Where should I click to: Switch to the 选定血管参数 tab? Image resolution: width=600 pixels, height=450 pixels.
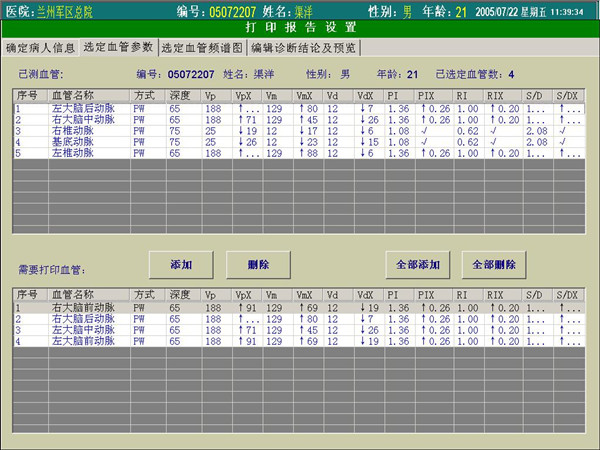(x=118, y=47)
